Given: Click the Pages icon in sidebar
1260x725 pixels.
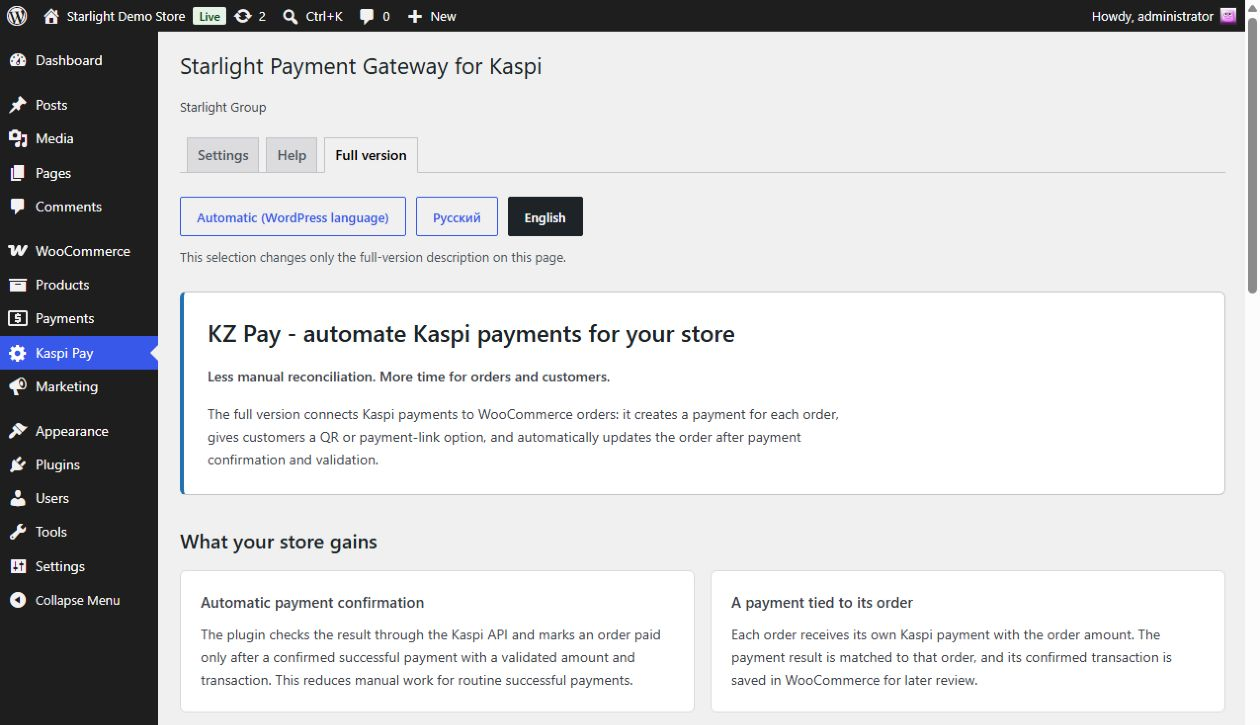Looking at the screenshot, I should [18, 173].
